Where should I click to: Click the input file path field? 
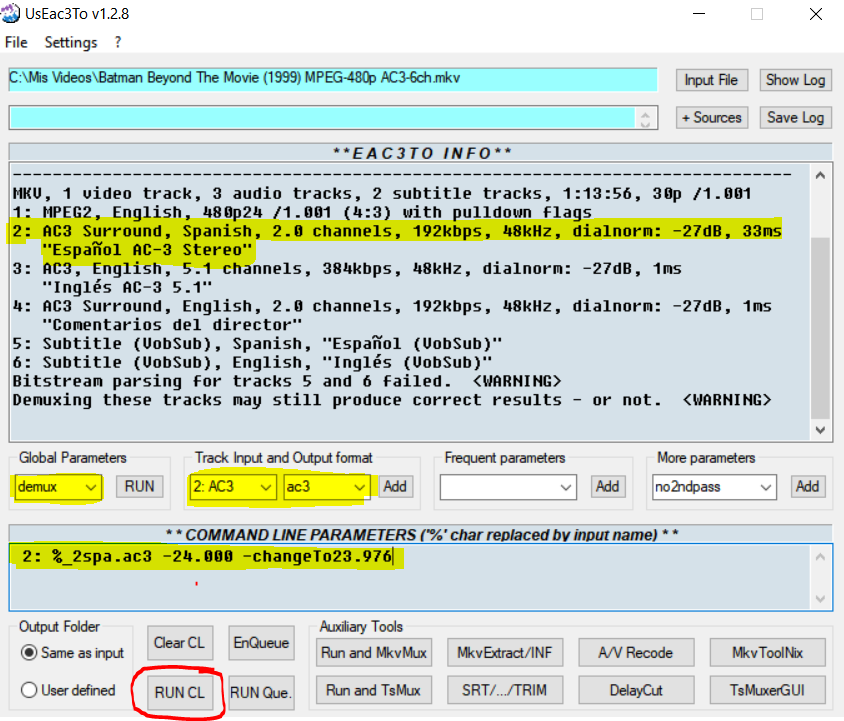[333, 79]
